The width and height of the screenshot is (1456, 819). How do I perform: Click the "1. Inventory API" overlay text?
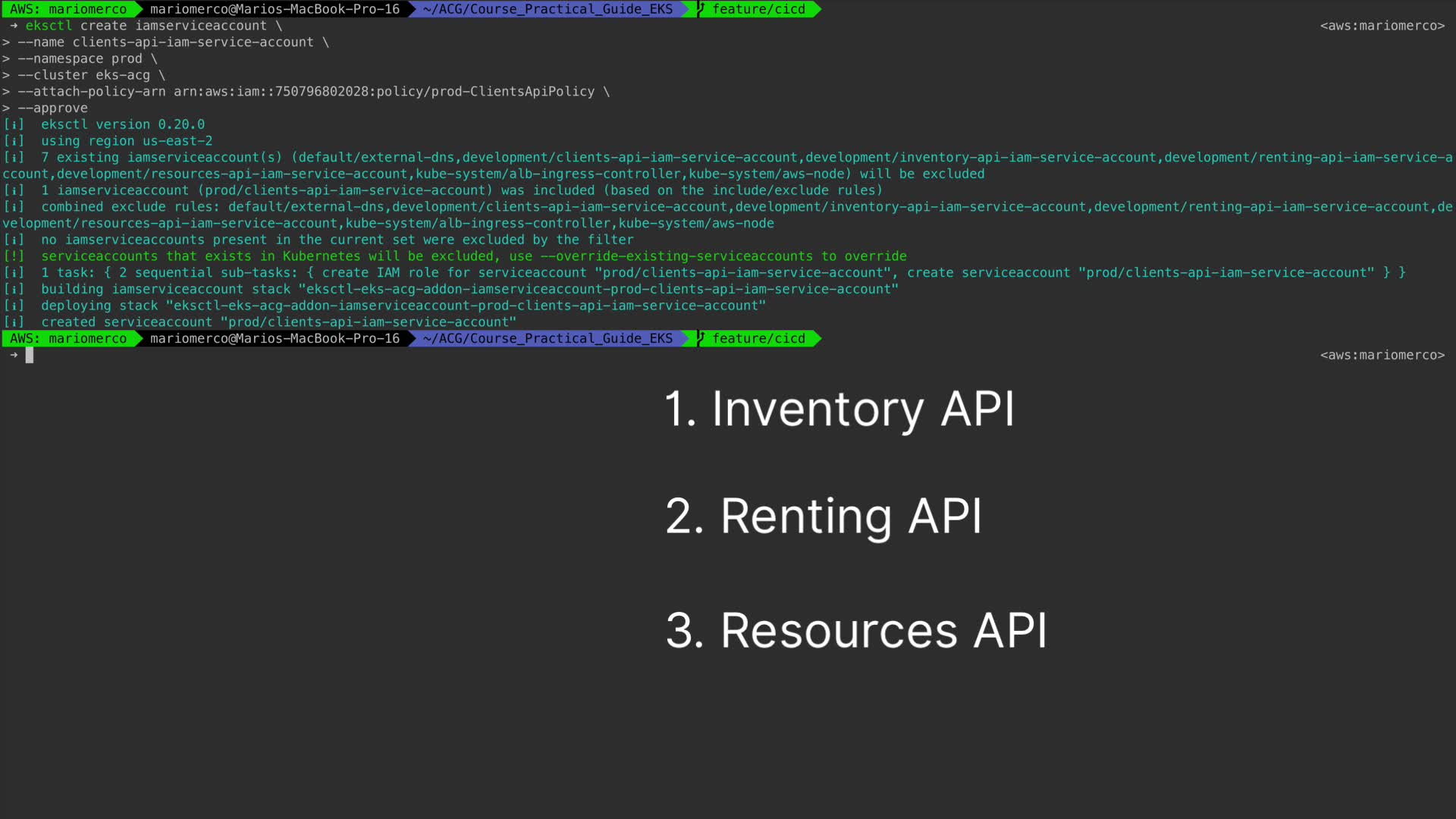point(839,409)
